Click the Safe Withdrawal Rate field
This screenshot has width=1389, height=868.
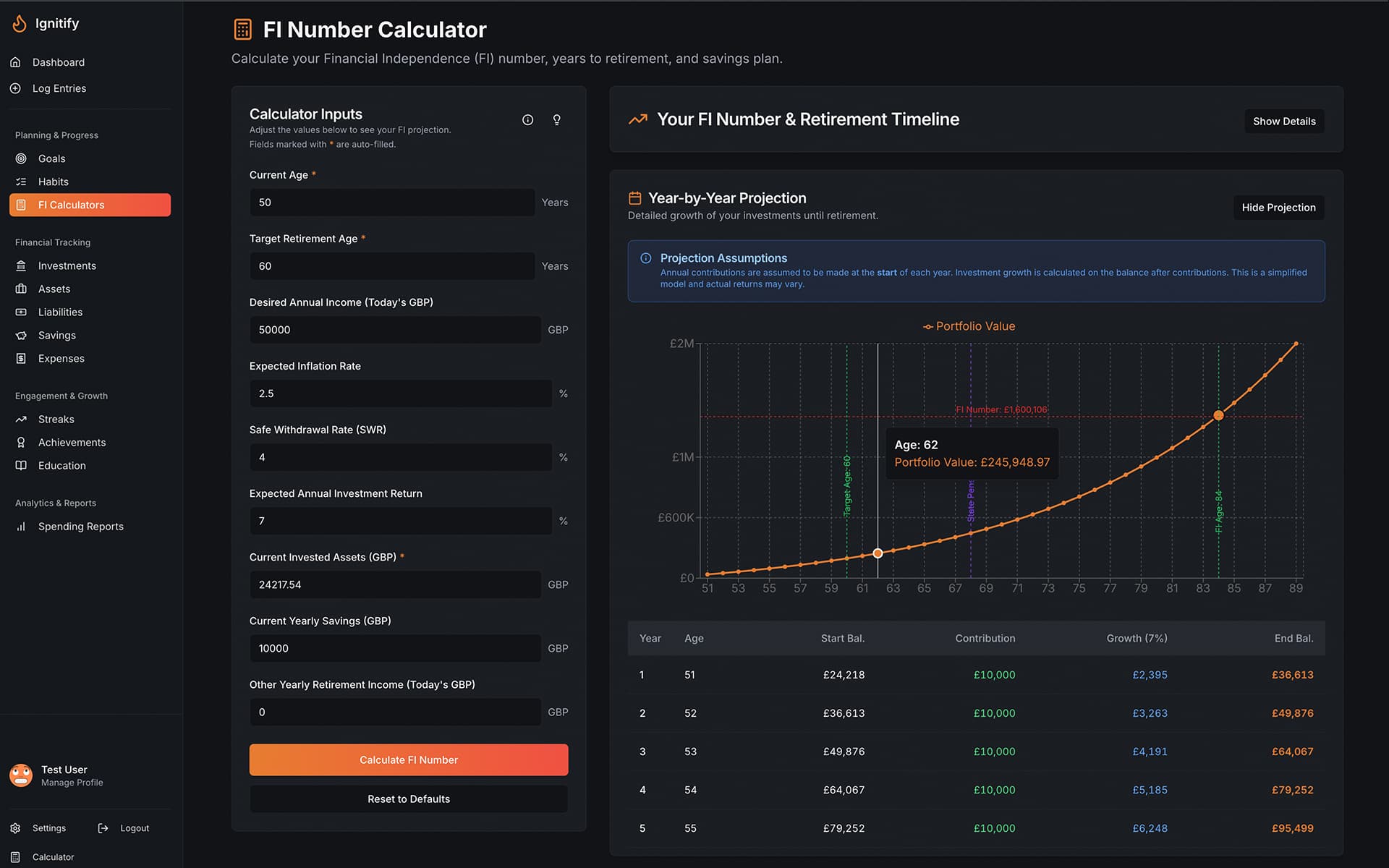(x=401, y=457)
